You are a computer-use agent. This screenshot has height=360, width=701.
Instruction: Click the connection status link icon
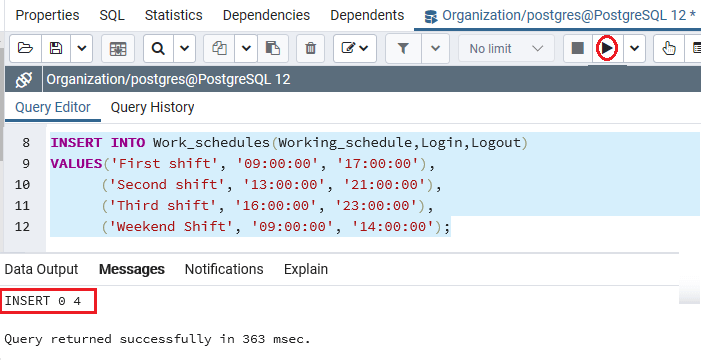23,80
